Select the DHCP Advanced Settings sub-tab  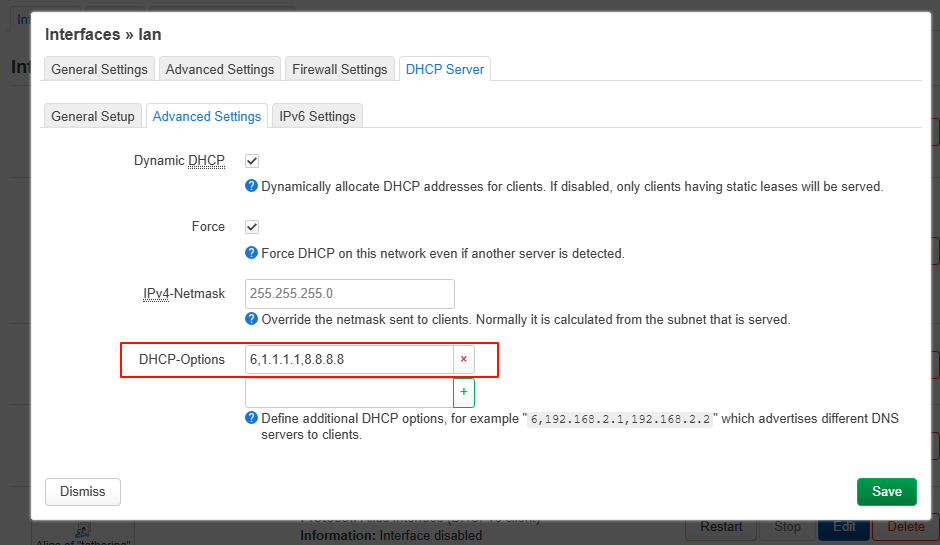click(207, 116)
